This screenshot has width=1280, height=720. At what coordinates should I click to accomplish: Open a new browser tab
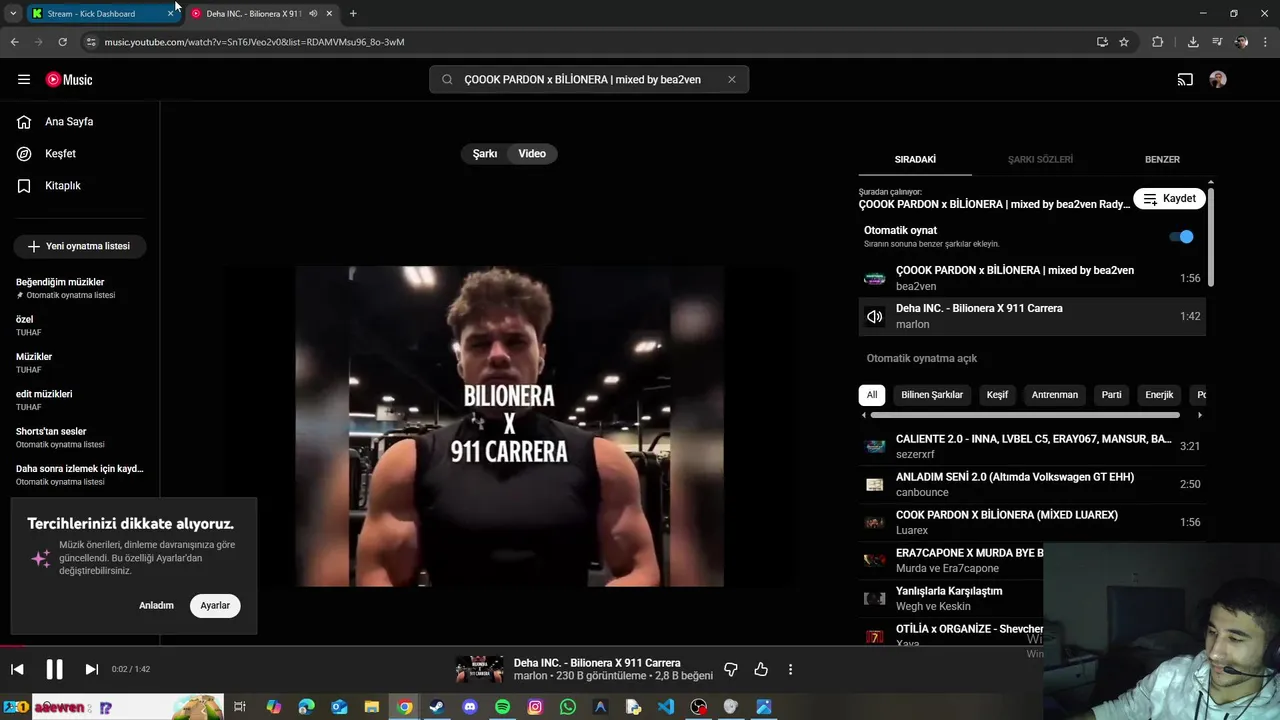353,14
